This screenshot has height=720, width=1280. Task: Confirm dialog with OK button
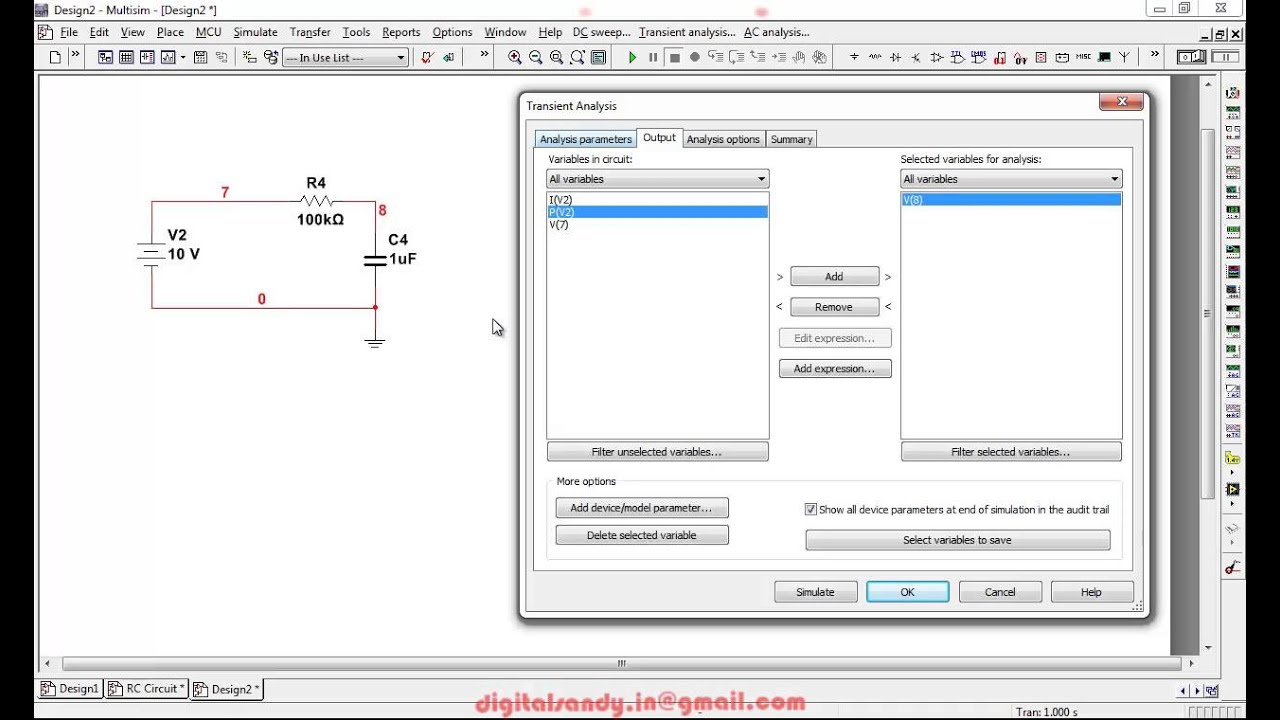pyautogui.click(x=907, y=592)
